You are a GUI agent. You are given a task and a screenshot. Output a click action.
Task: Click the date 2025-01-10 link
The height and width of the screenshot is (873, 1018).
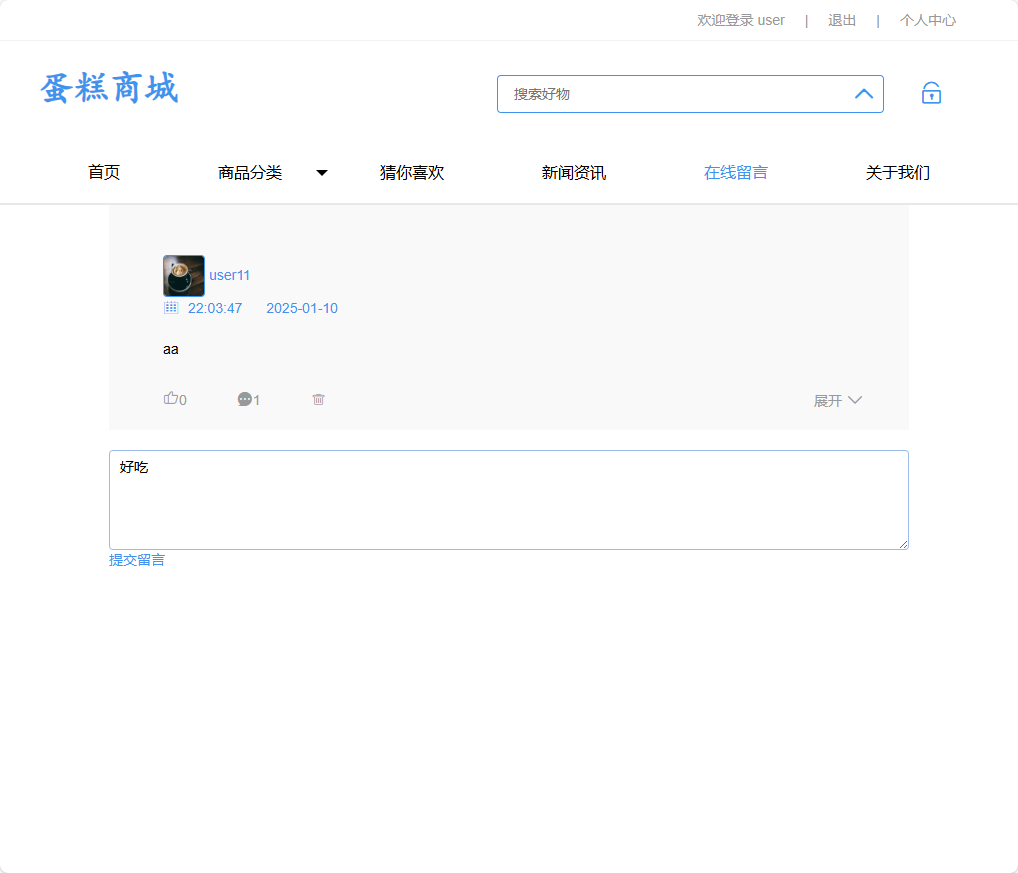coord(301,308)
